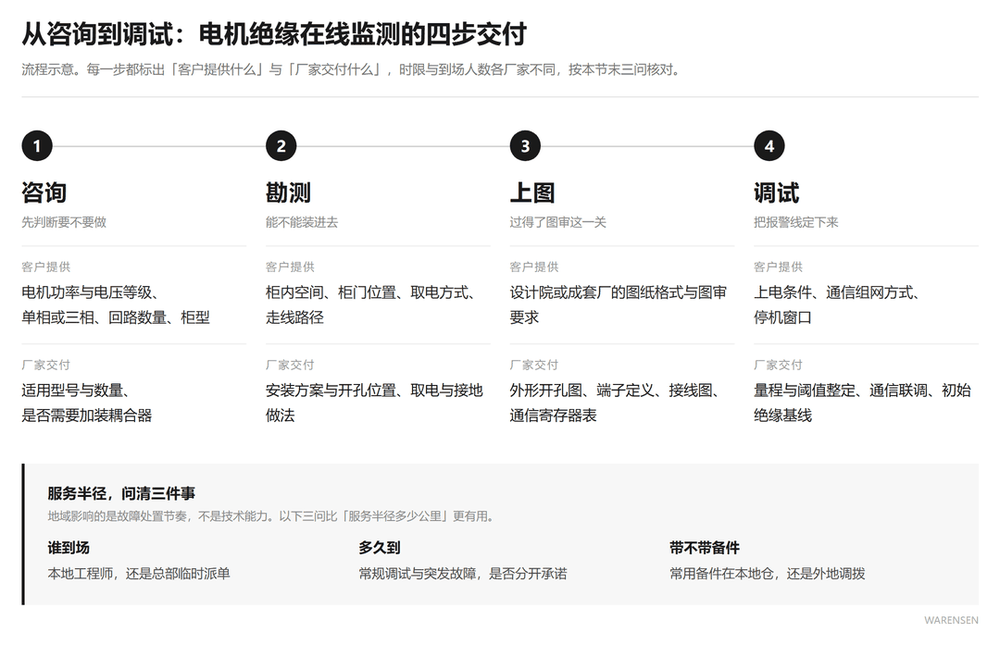
Task: Click 客户提供 label under 勘测
Action: [290, 267]
